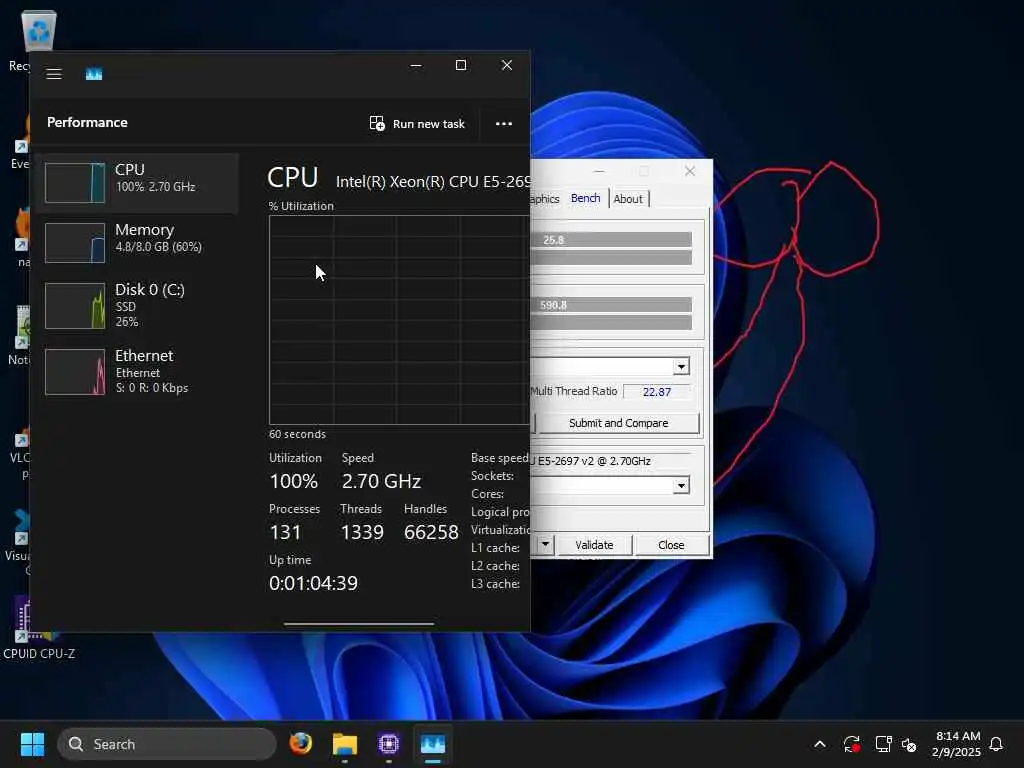1024x768 pixels.
Task: Show hidden system tray icons
Action: tap(820, 744)
